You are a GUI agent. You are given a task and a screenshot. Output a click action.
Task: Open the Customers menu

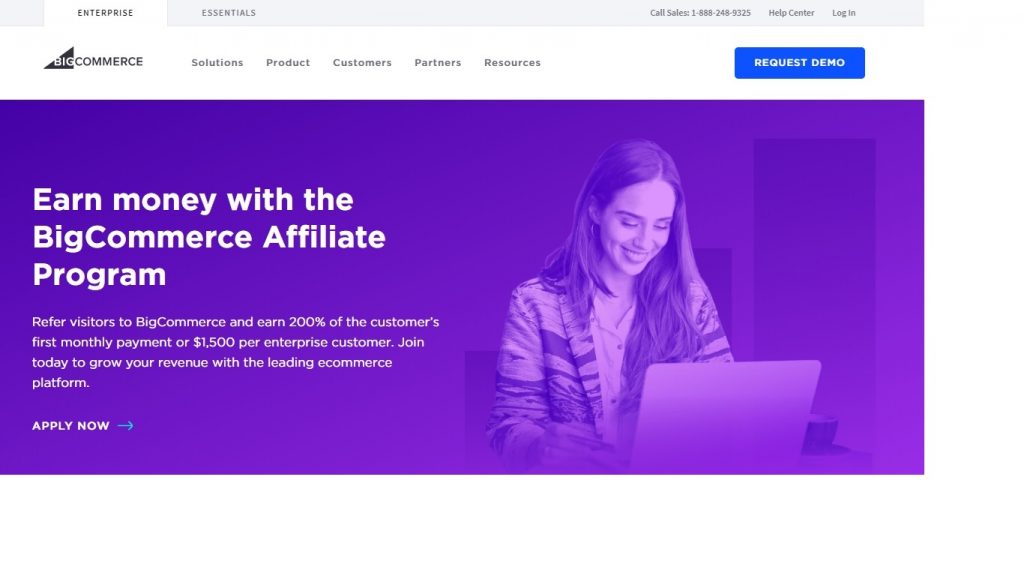362,63
